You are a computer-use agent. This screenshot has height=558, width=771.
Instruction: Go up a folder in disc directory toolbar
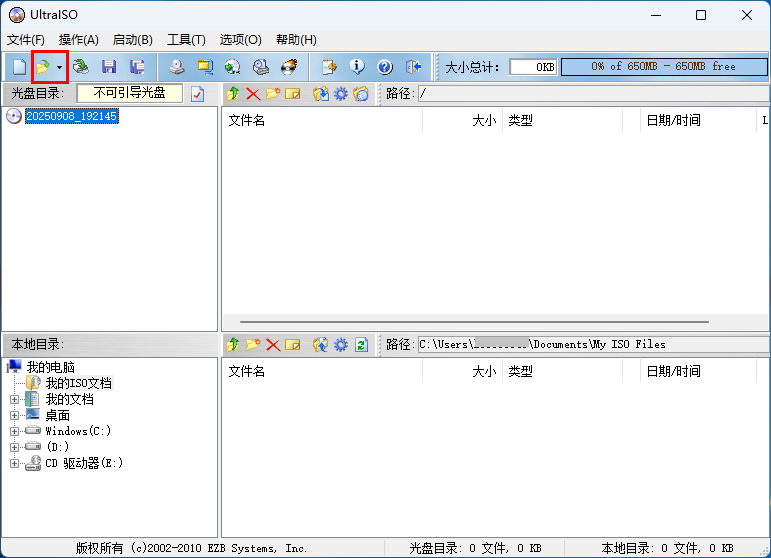pos(233,93)
